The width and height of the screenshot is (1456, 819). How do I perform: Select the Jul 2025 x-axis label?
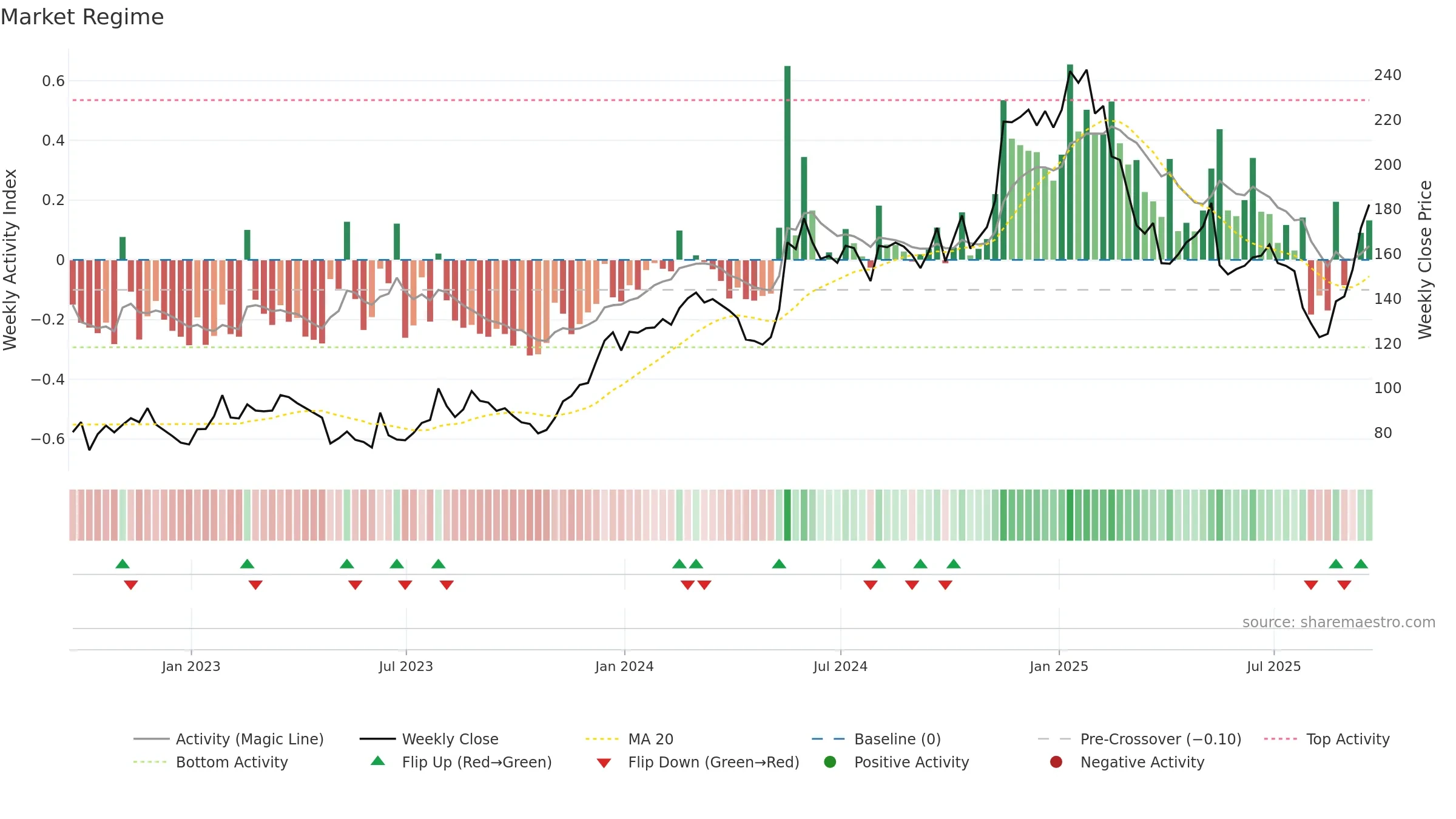click(1274, 666)
